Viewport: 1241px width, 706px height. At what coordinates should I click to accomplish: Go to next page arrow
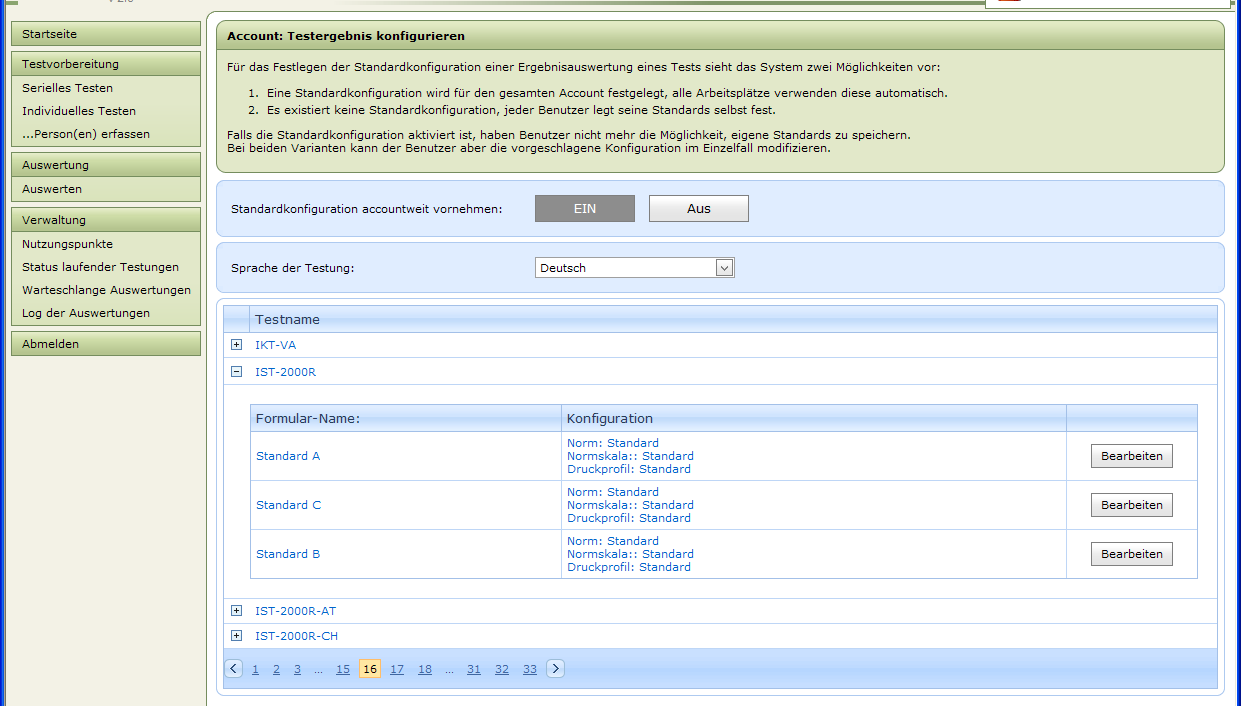coord(555,669)
